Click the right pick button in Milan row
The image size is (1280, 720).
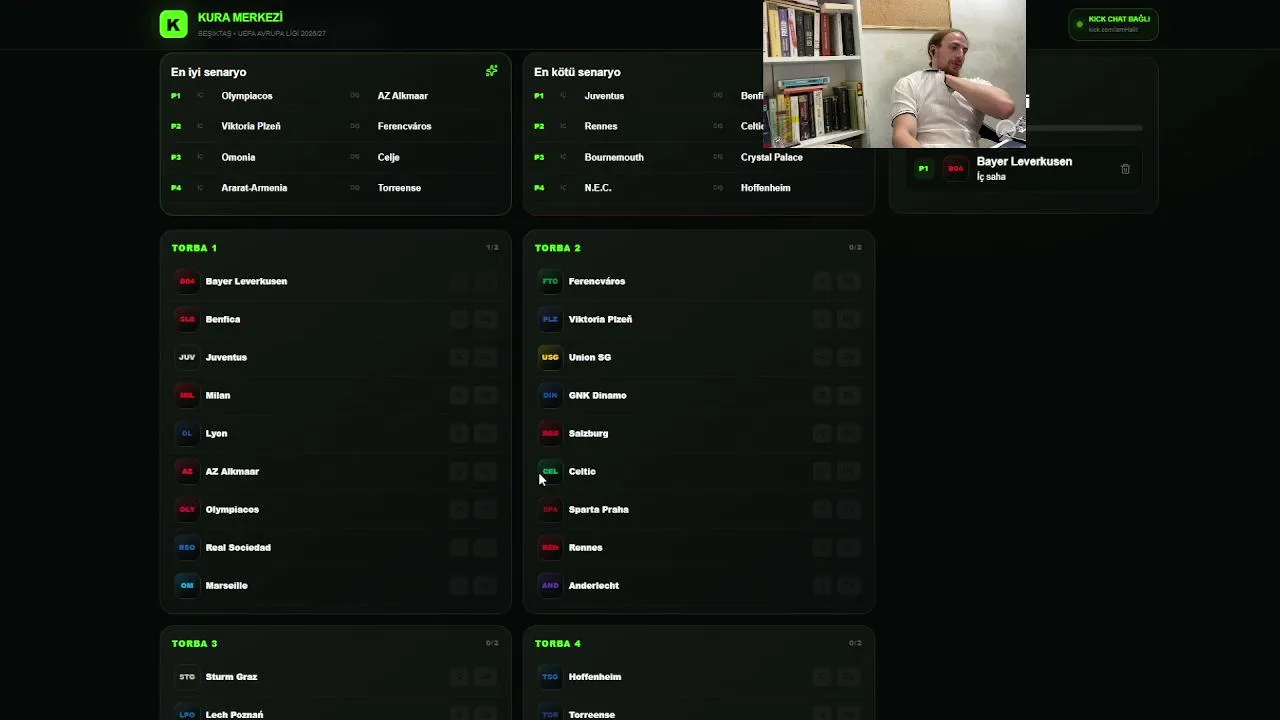click(485, 395)
